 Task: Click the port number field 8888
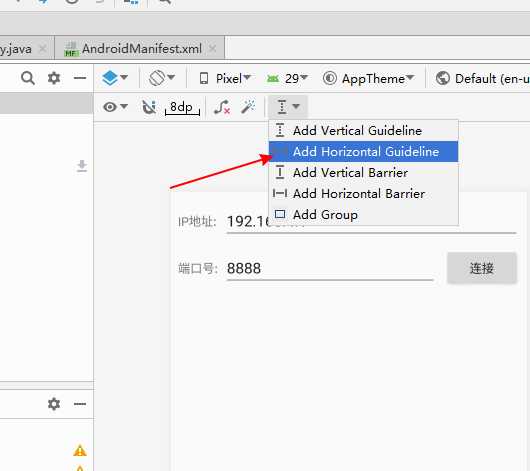(330, 268)
